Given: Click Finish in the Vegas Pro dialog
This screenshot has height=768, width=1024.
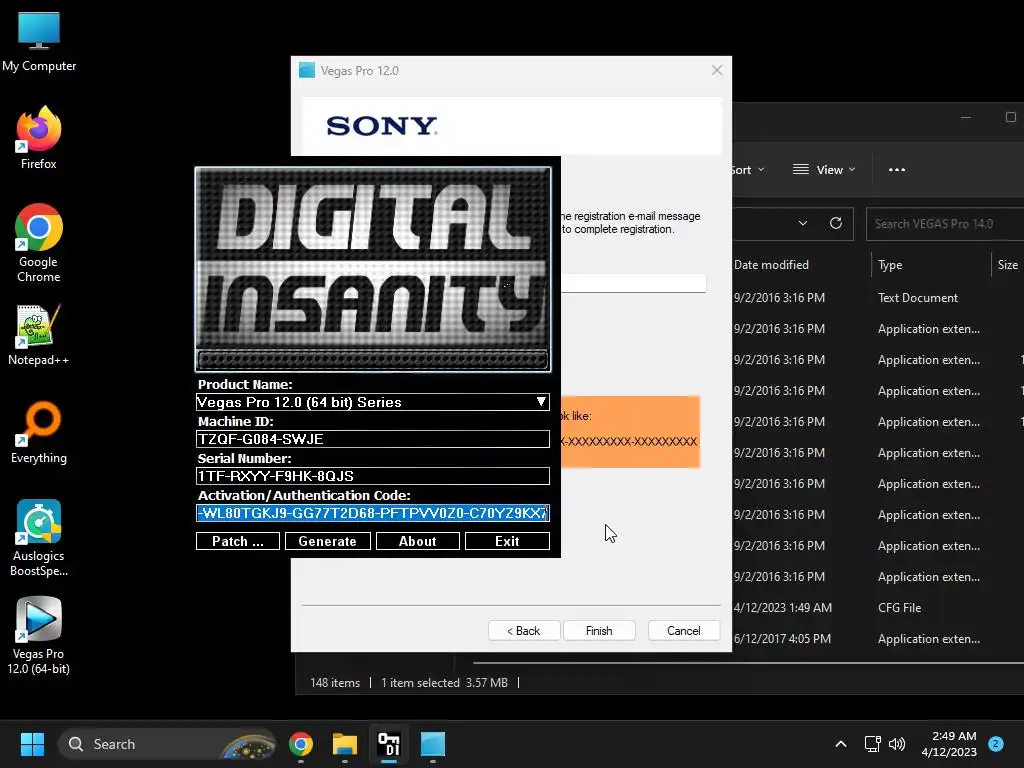Looking at the screenshot, I should pos(599,631).
